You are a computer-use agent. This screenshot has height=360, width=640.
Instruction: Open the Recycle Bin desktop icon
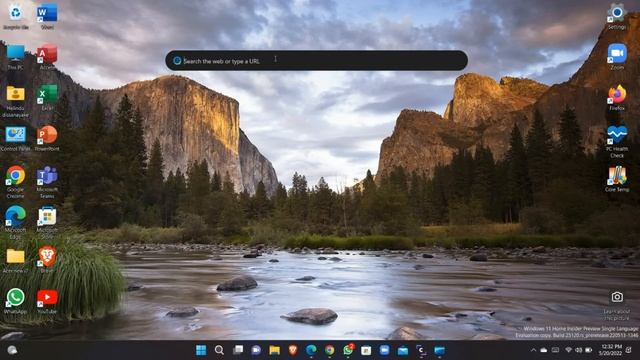(x=16, y=16)
